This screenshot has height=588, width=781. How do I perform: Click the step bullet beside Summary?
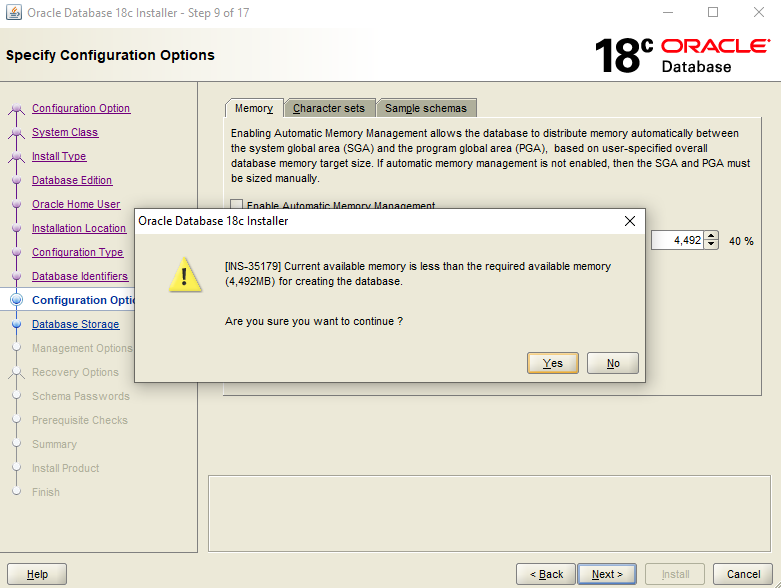tap(16, 443)
